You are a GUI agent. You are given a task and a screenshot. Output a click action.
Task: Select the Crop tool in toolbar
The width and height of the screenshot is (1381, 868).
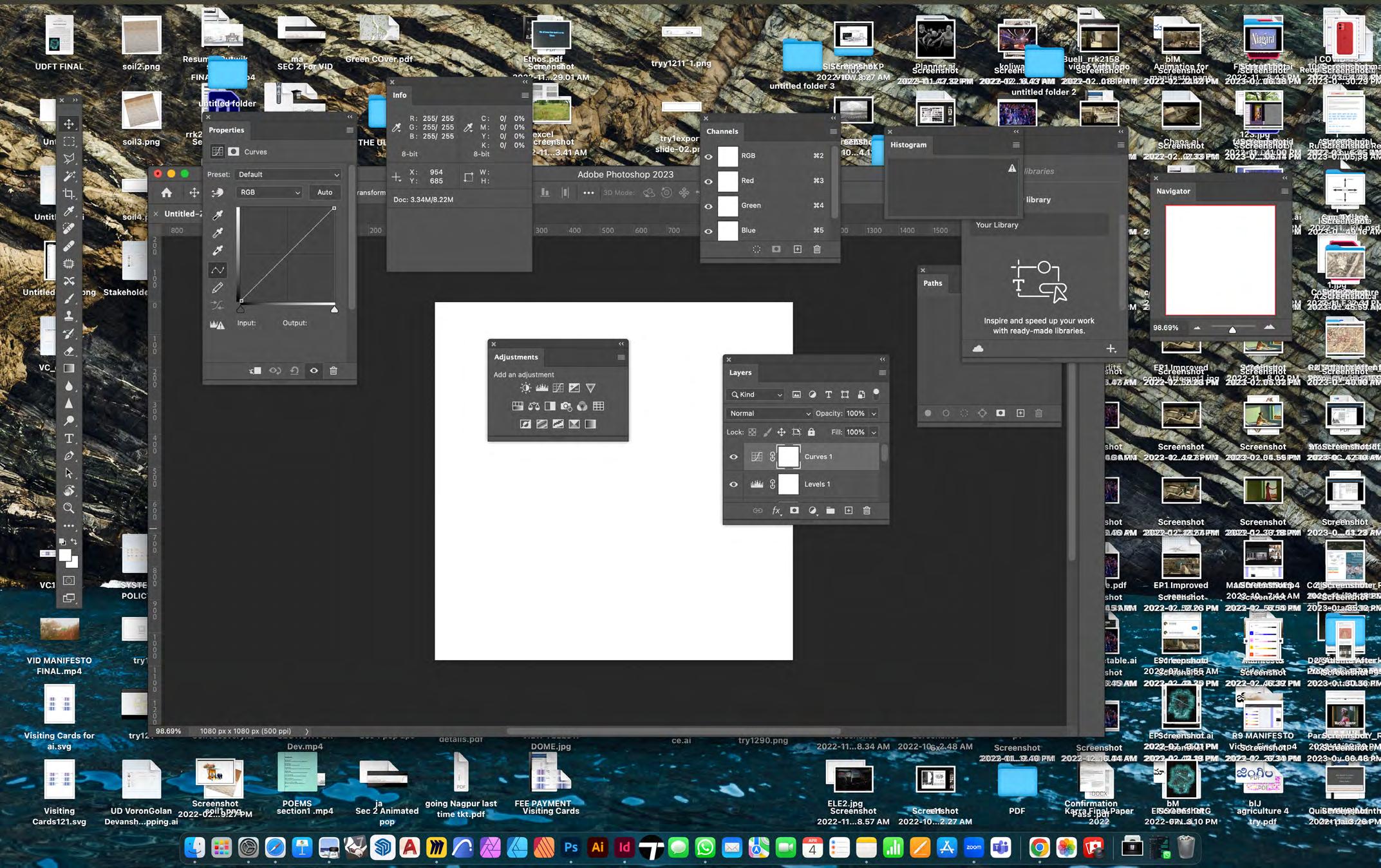coord(68,194)
